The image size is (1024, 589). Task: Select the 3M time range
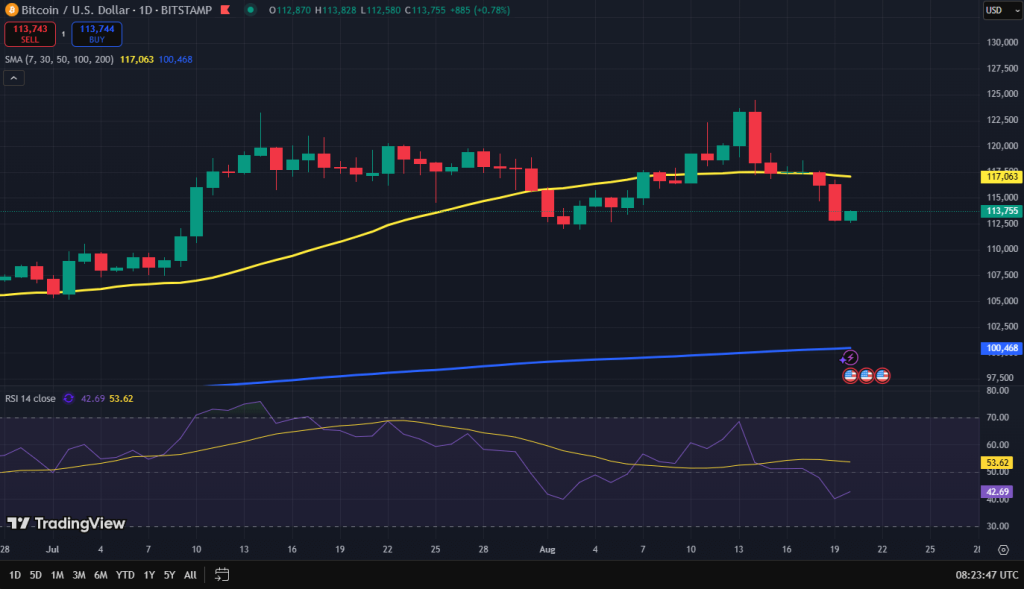79,575
